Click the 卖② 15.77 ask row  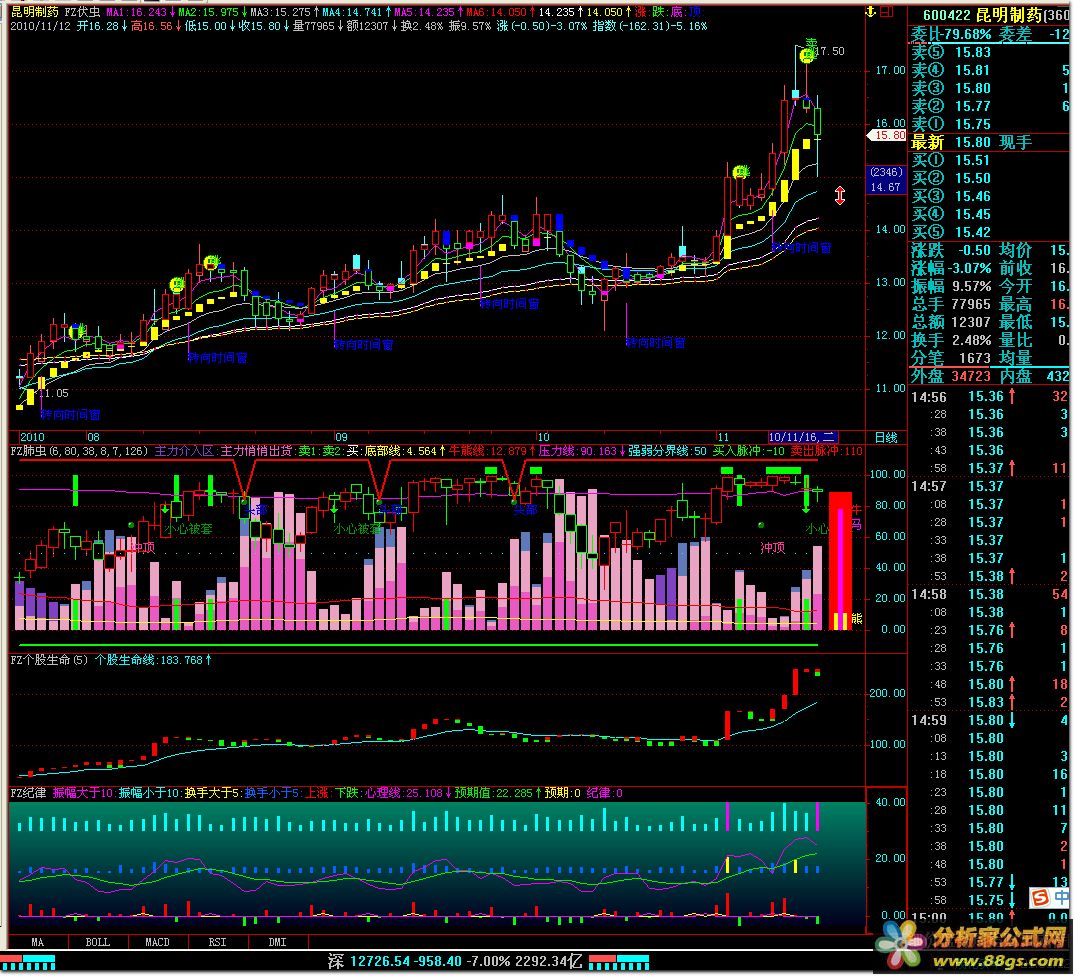pyautogui.click(x=990, y=106)
